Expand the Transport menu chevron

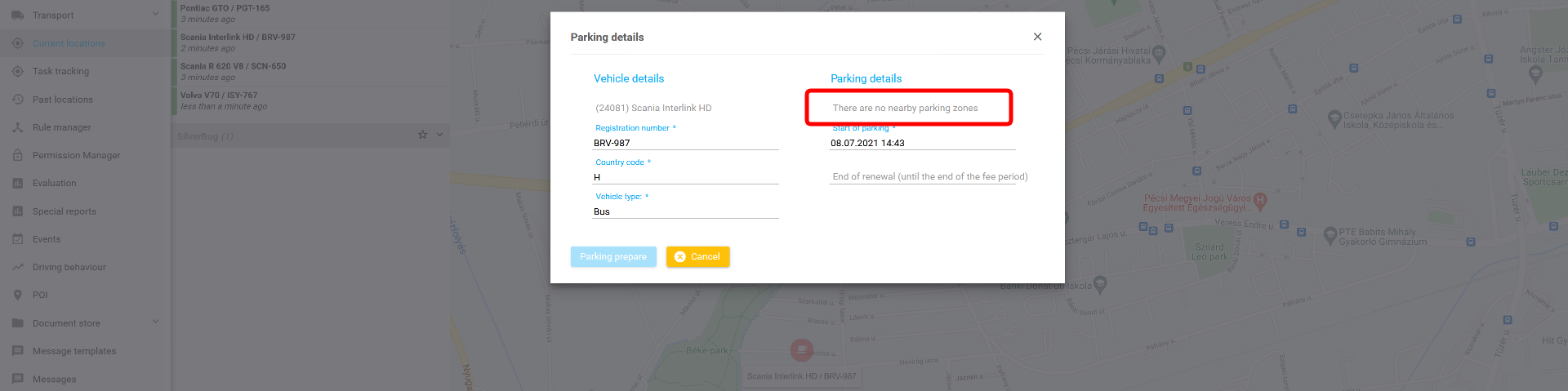pyautogui.click(x=155, y=14)
